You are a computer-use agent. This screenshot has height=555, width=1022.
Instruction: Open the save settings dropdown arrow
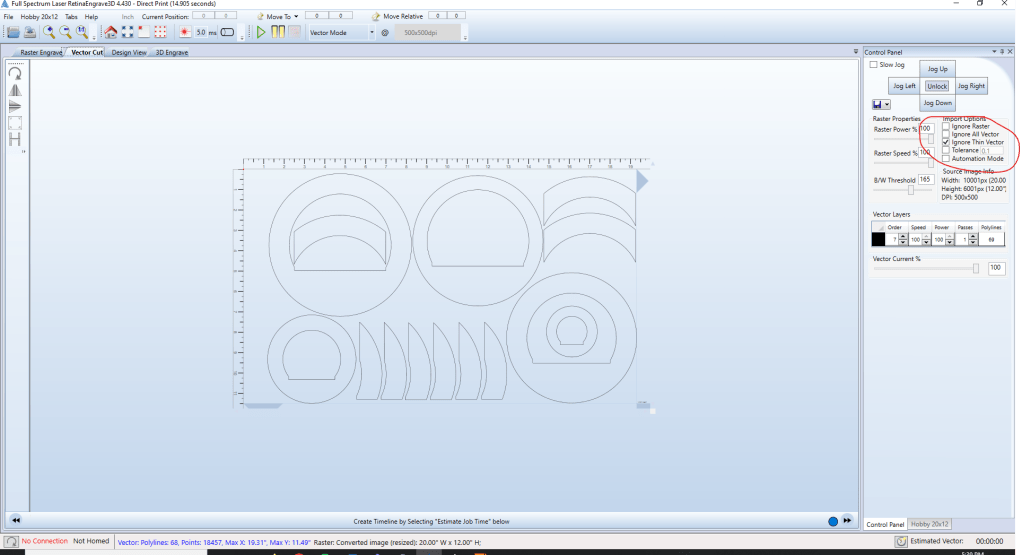point(888,104)
